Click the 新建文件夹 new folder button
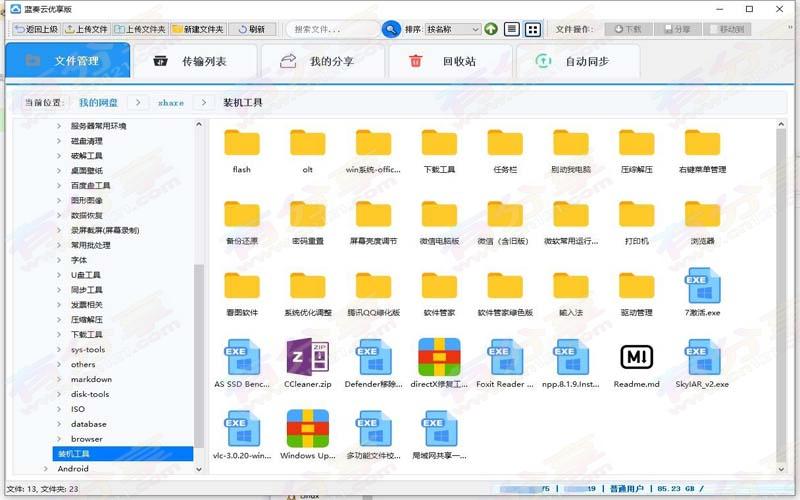The height and width of the screenshot is (500, 800). (197, 29)
